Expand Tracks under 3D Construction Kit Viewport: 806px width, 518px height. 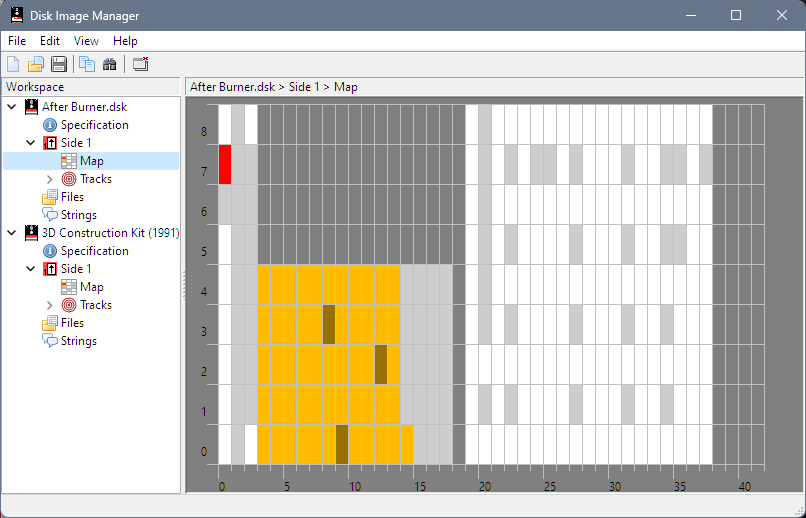tap(49, 305)
